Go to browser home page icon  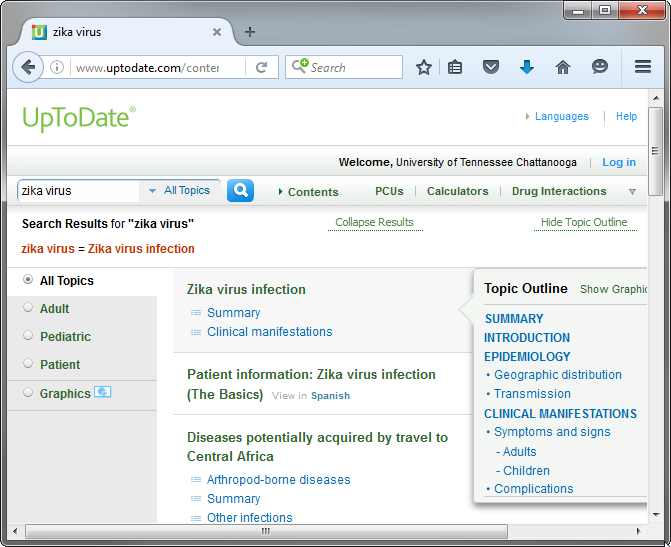pyautogui.click(x=563, y=67)
